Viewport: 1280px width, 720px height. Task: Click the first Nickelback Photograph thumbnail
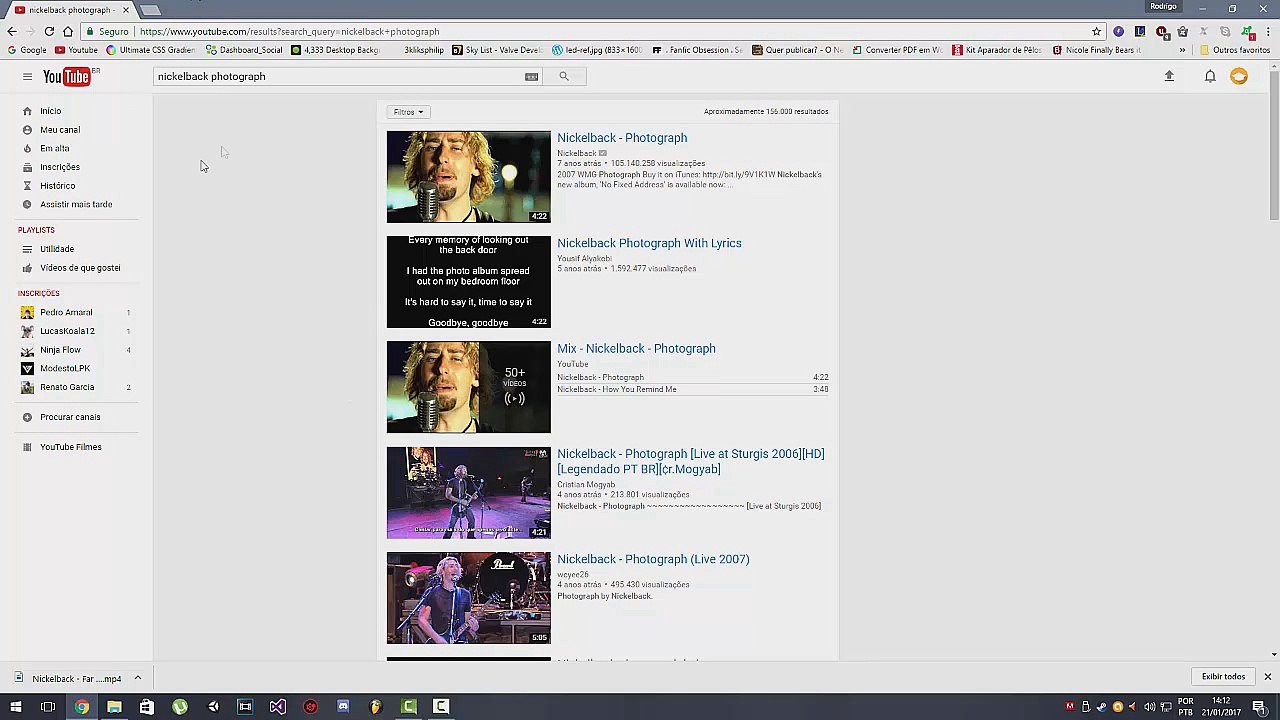coord(468,177)
